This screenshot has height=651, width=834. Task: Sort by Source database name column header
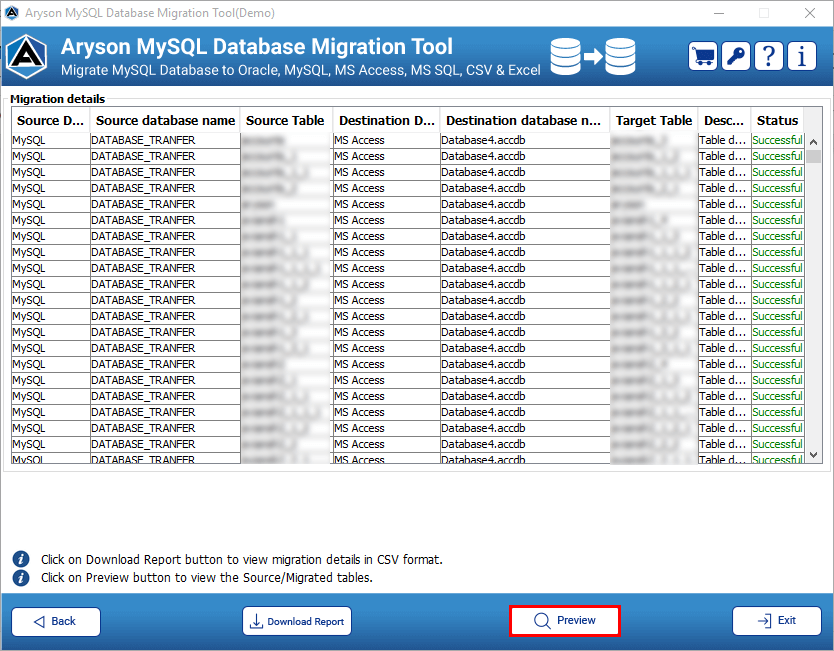165,121
